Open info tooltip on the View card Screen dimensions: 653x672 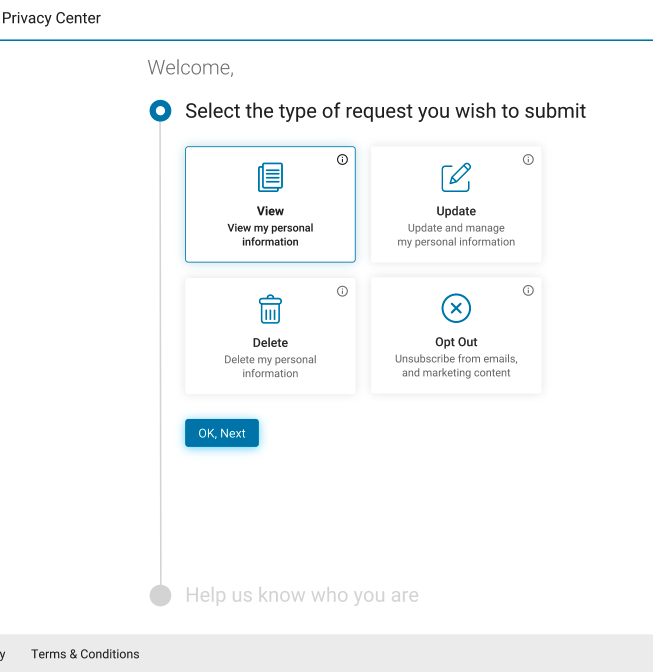342,160
